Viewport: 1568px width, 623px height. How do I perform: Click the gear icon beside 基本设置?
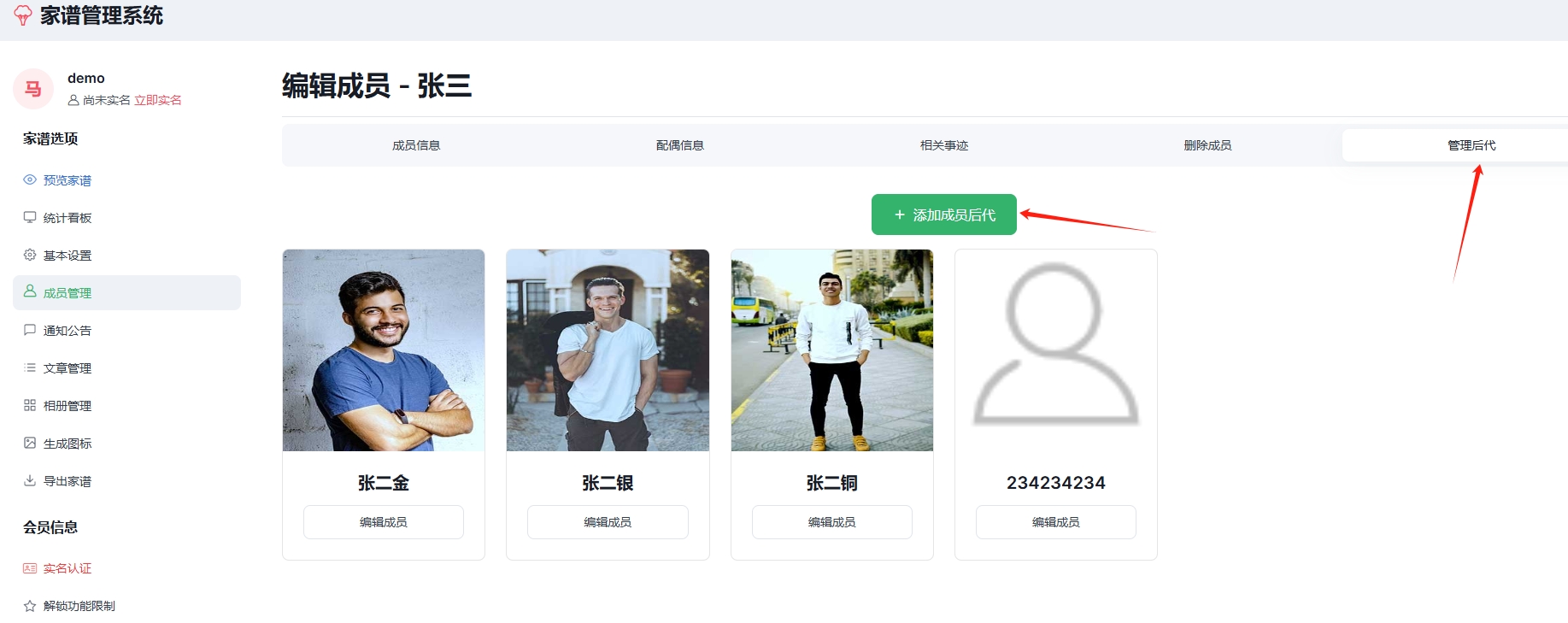point(30,255)
